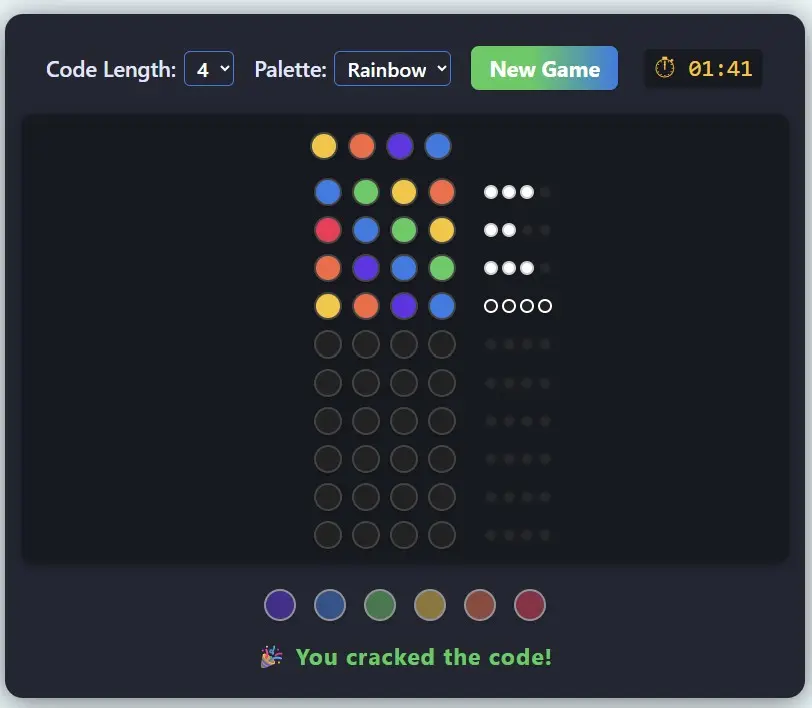The image size is (812, 708).
Task: Select the green peg from the color palette
Action: [380, 605]
